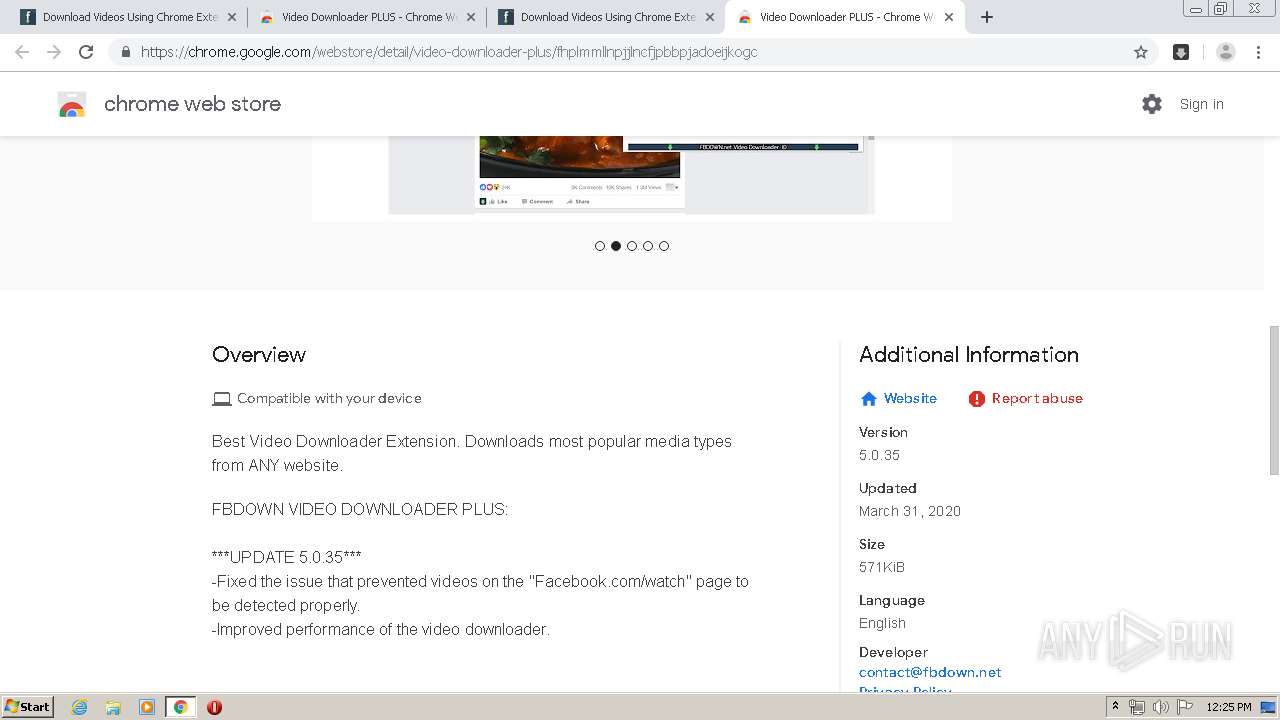The image size is (1280, 720).
Task: Open a new tab with the plus button
Action: tap(987, 17)
